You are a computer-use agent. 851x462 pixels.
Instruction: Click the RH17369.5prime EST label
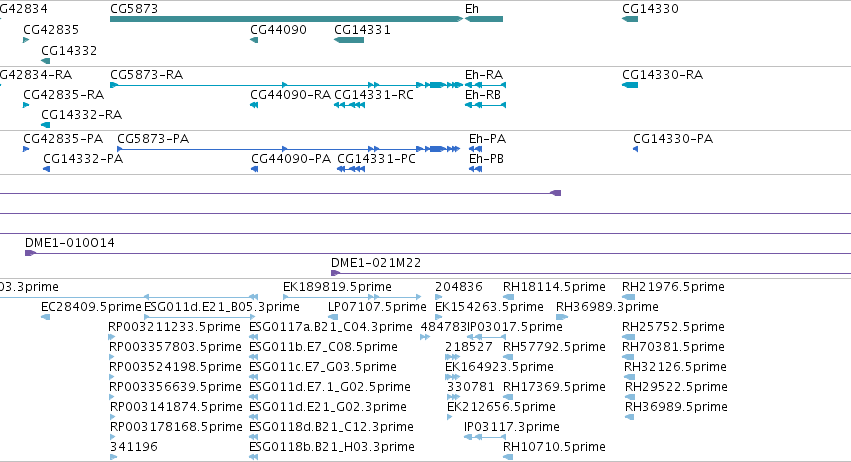pyautogui.click(x=554, y=388)
